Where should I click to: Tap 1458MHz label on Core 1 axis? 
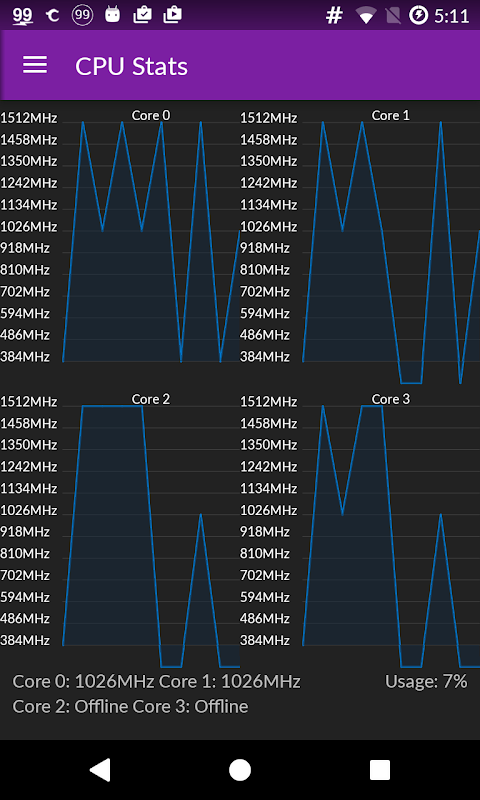269,140
